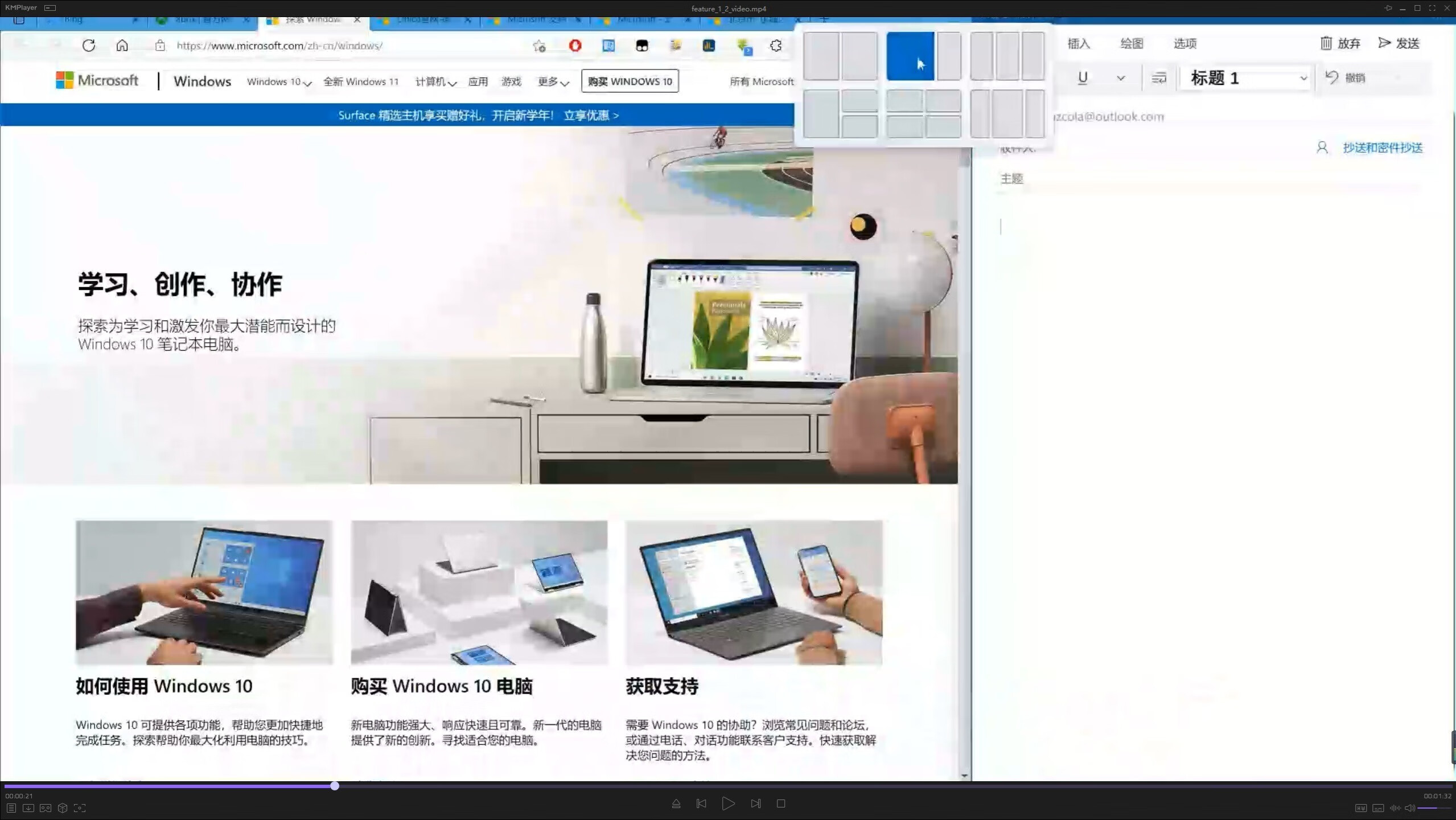
Task: Open the 游戏 nav item
Action: point(511,81)
